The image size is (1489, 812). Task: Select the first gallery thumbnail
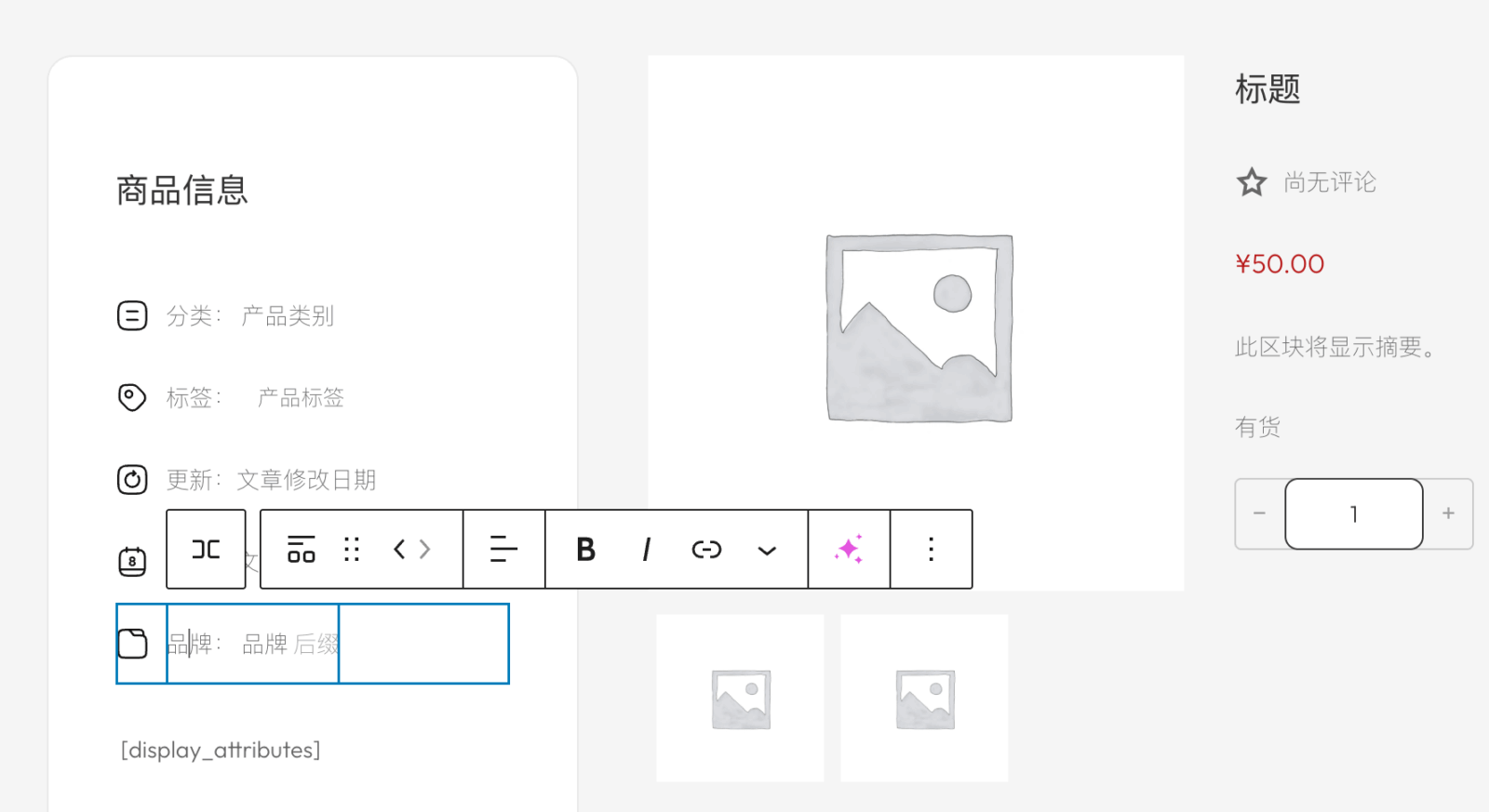(740, 698)
